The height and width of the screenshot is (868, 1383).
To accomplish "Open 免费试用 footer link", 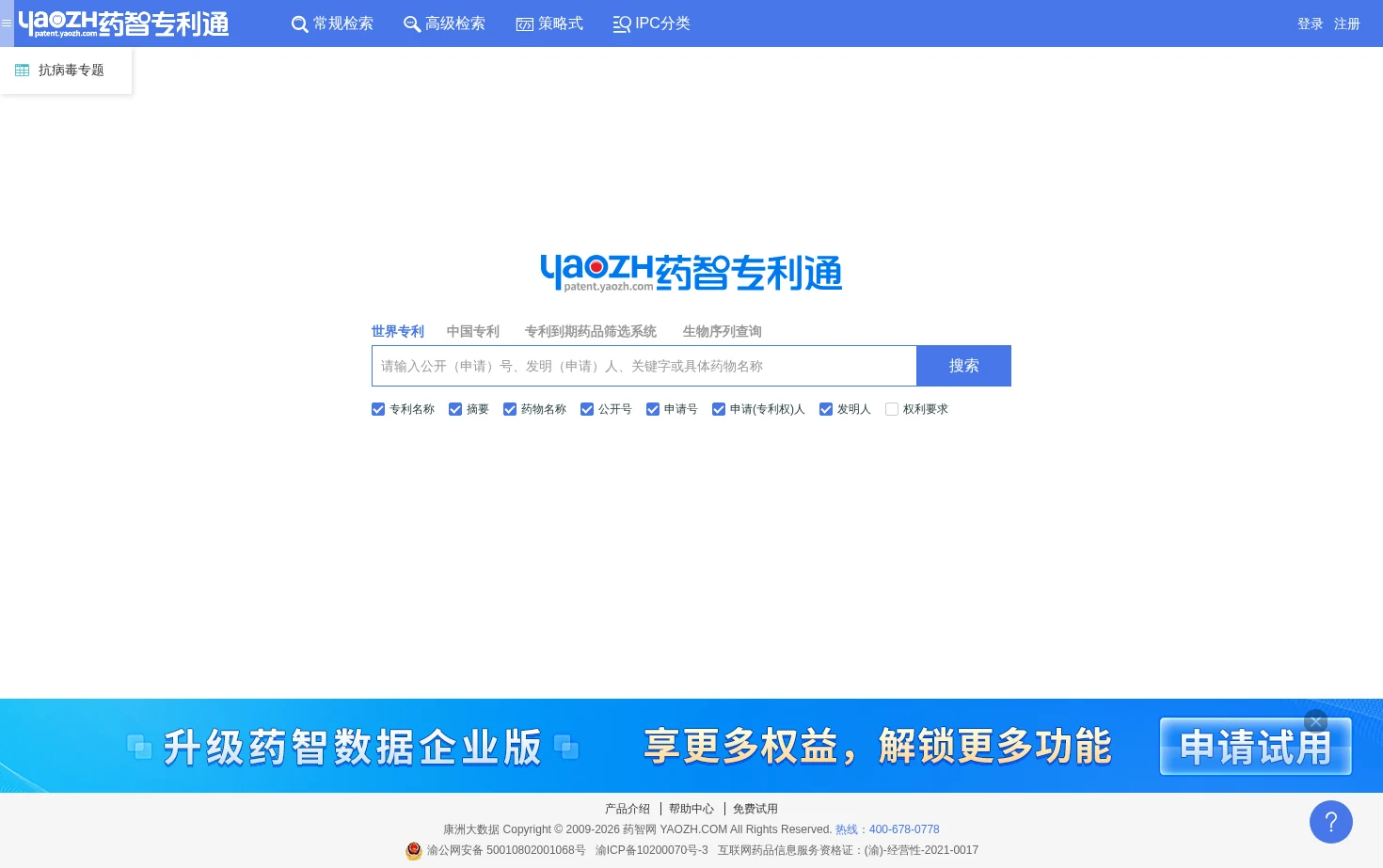I will pyautogui.click(x=755, y=809).
